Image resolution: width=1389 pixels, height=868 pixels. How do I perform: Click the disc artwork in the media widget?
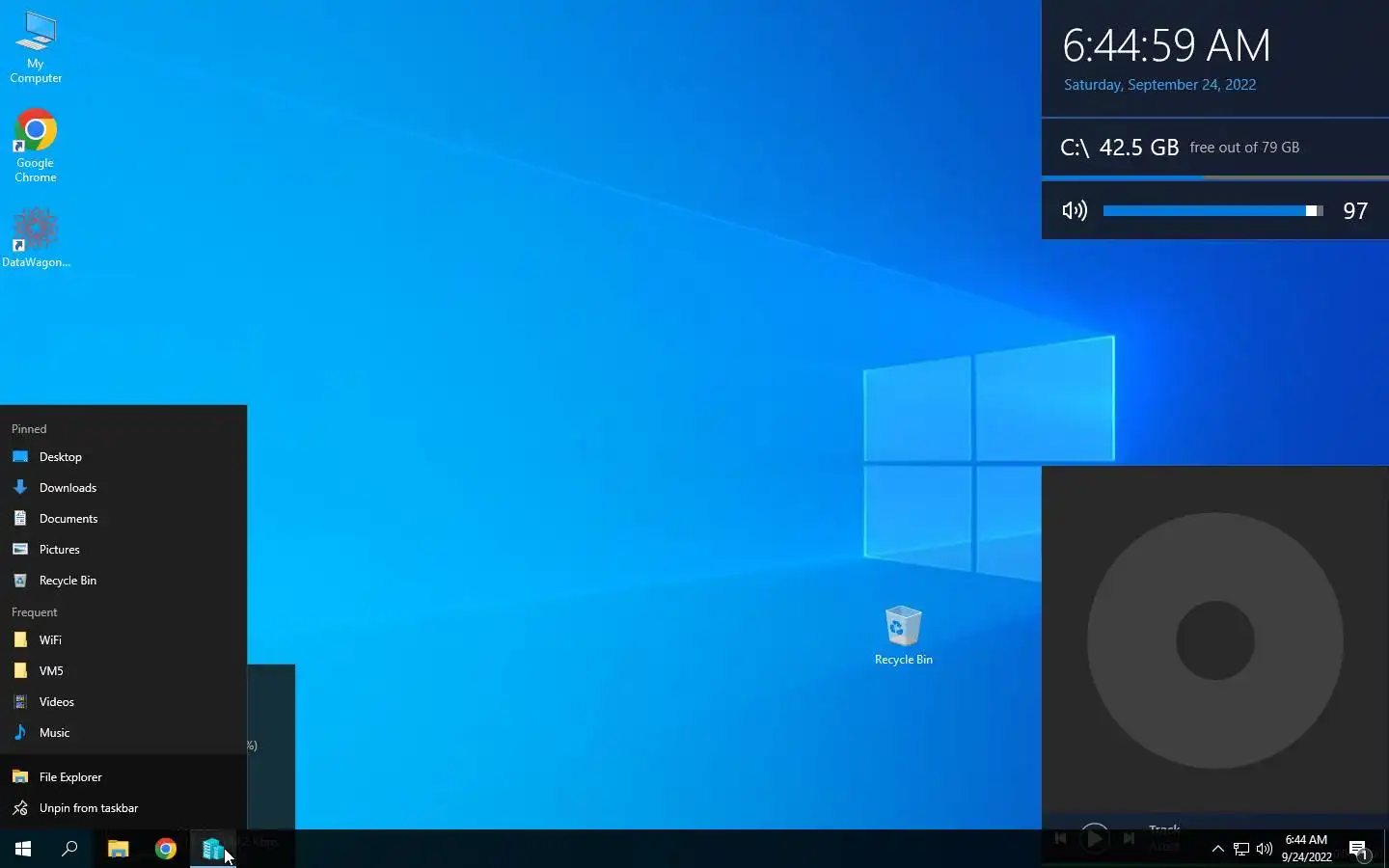click(x=1215, y=640)
